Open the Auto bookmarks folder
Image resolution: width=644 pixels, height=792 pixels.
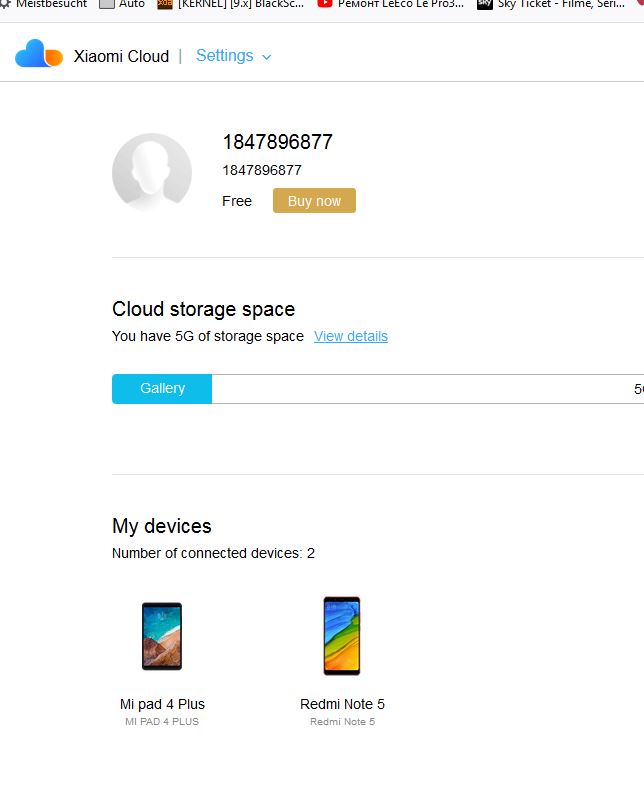(x=122, y=4)
